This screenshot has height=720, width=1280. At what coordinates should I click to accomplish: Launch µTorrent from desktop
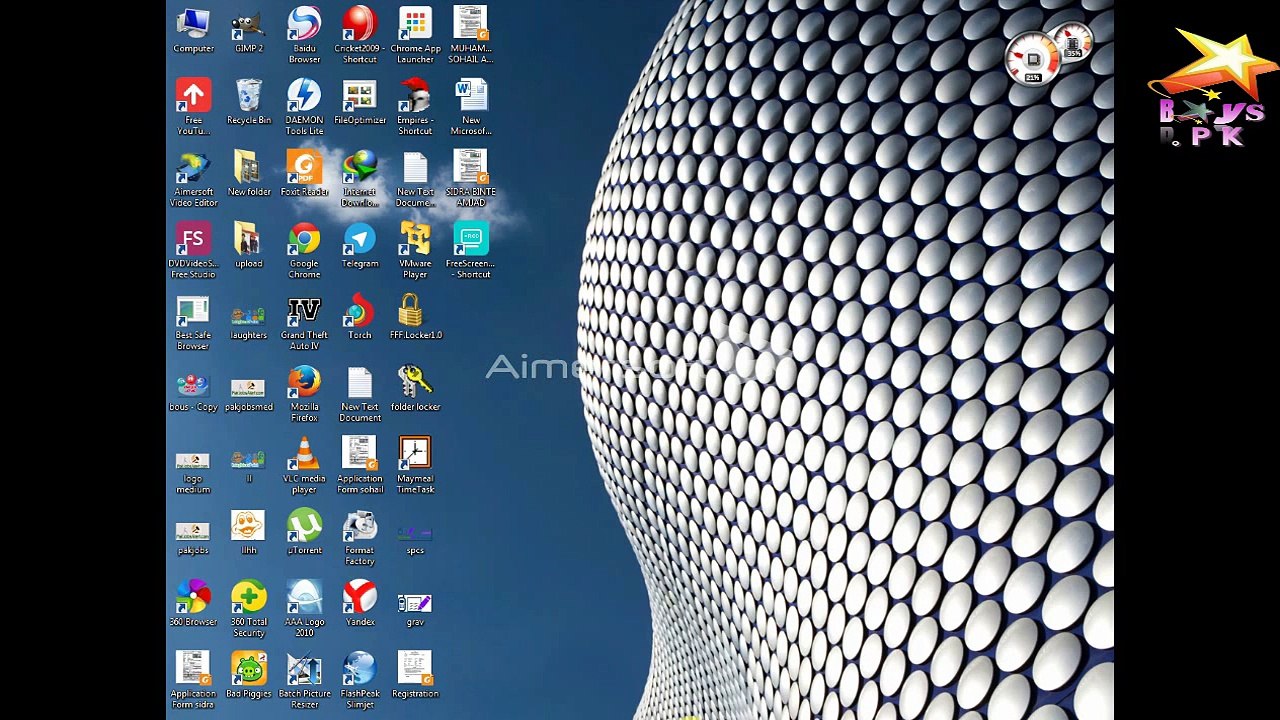click(304, 532)
